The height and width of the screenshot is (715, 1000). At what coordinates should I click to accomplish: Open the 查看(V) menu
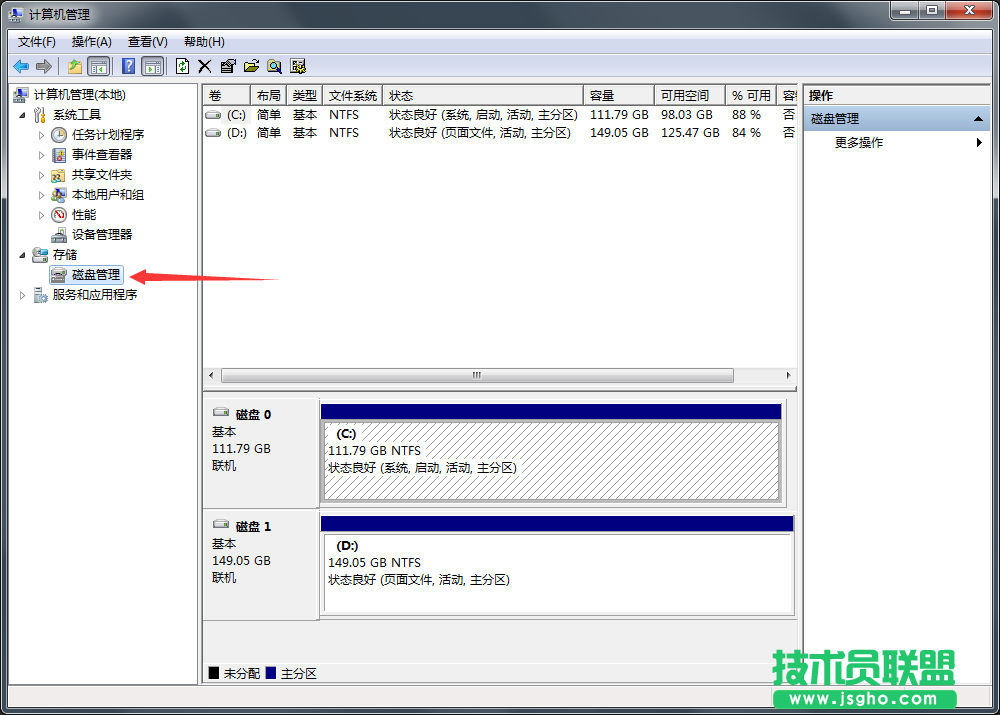[146, 41]
